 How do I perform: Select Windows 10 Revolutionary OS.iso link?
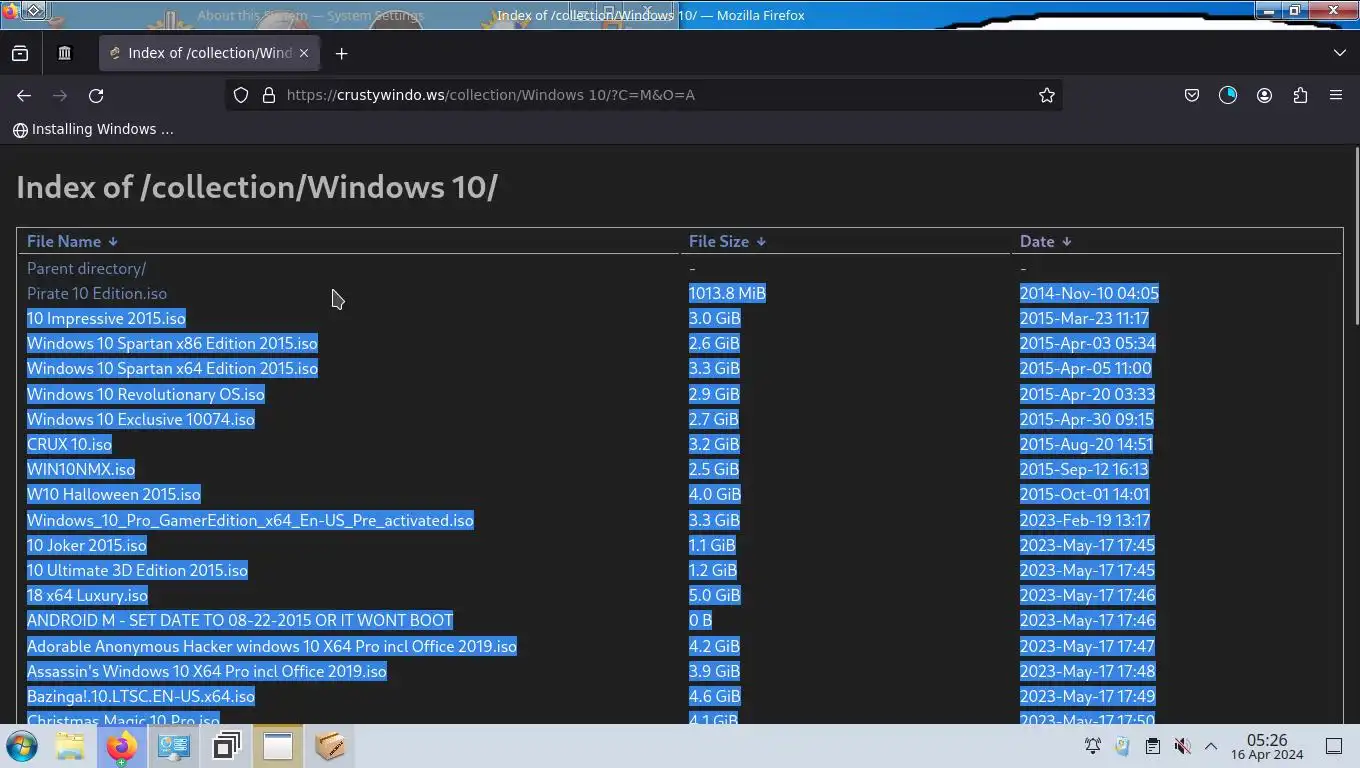pos(146,394)
